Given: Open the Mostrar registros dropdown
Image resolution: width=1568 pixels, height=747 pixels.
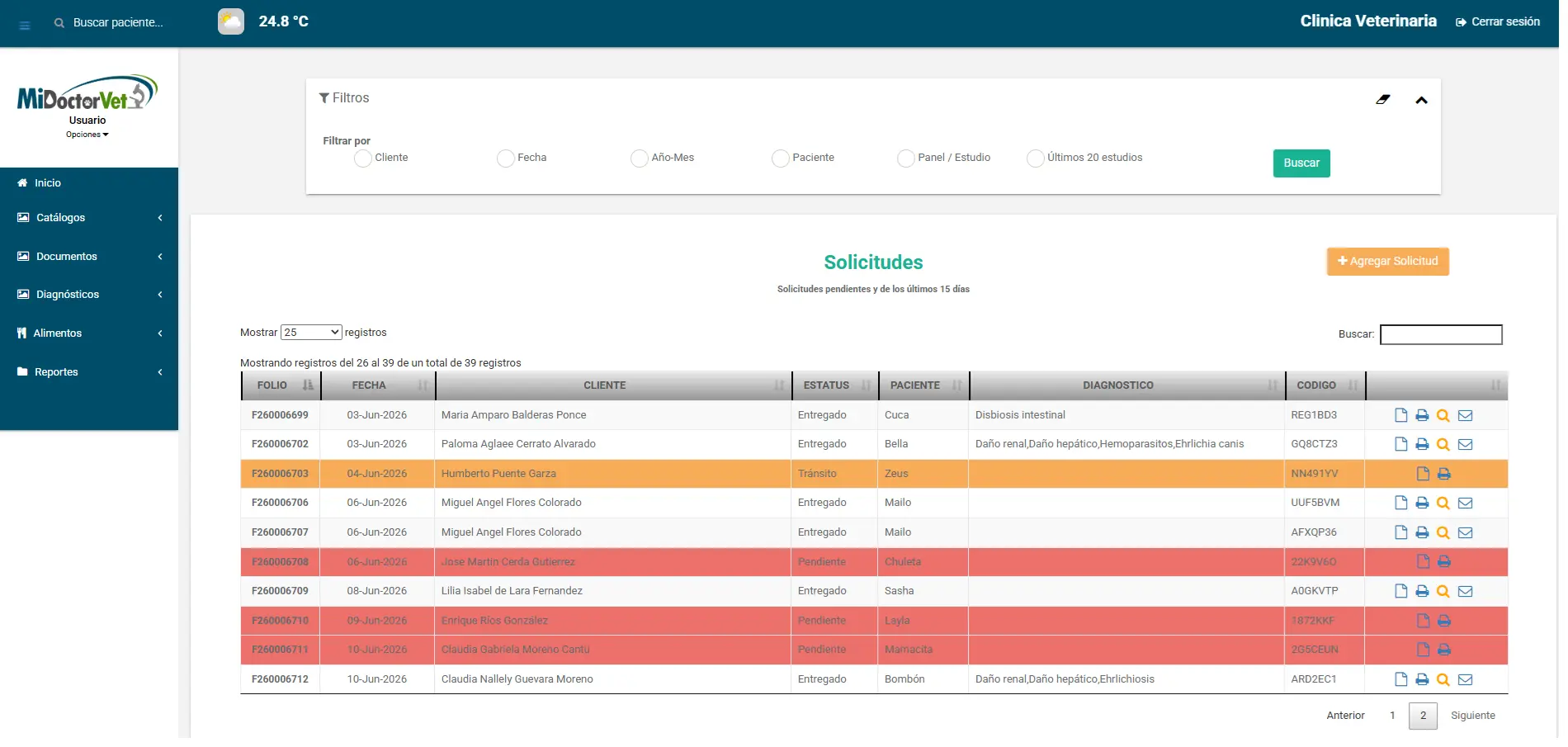Looking at the screenshot, I should (311, 333).
